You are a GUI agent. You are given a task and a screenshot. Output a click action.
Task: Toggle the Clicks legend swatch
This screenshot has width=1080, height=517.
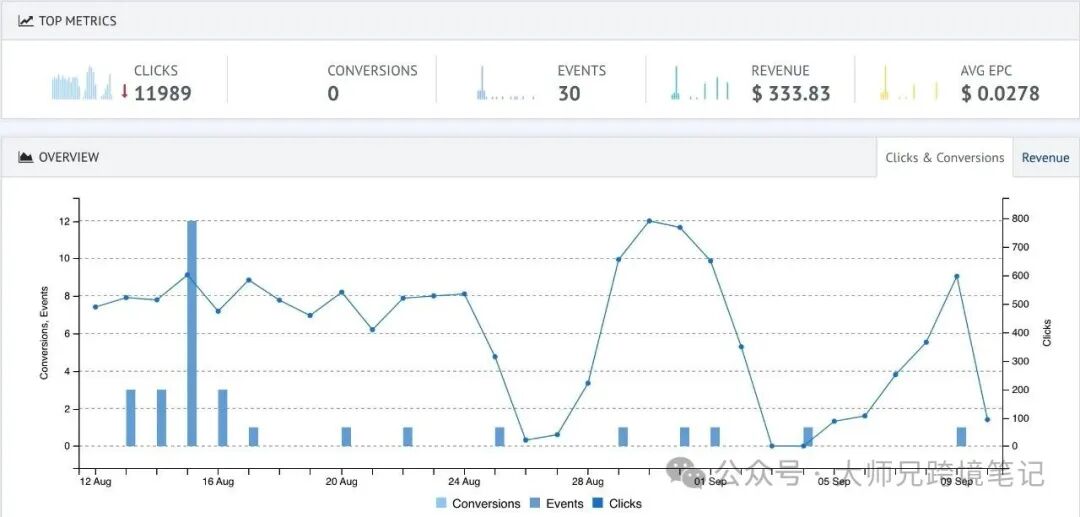[598, 504]
